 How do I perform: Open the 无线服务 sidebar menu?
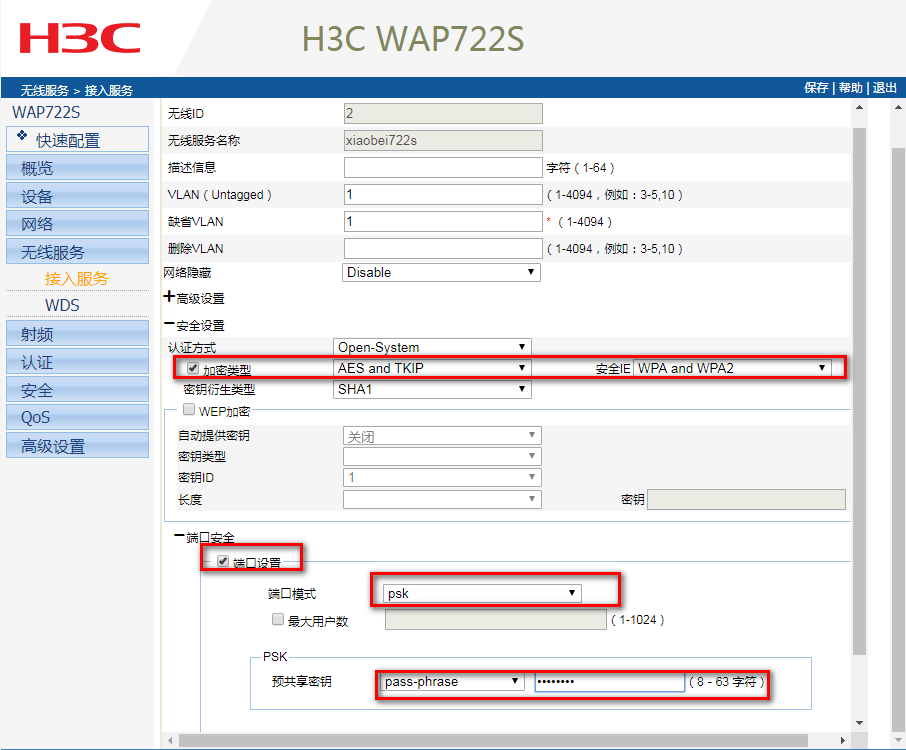pos(77,251)
